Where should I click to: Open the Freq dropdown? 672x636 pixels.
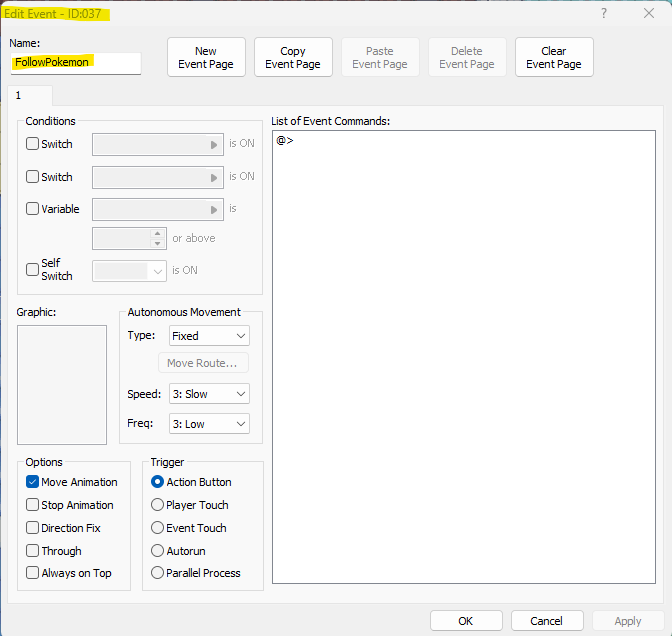[x=208, y=424]
